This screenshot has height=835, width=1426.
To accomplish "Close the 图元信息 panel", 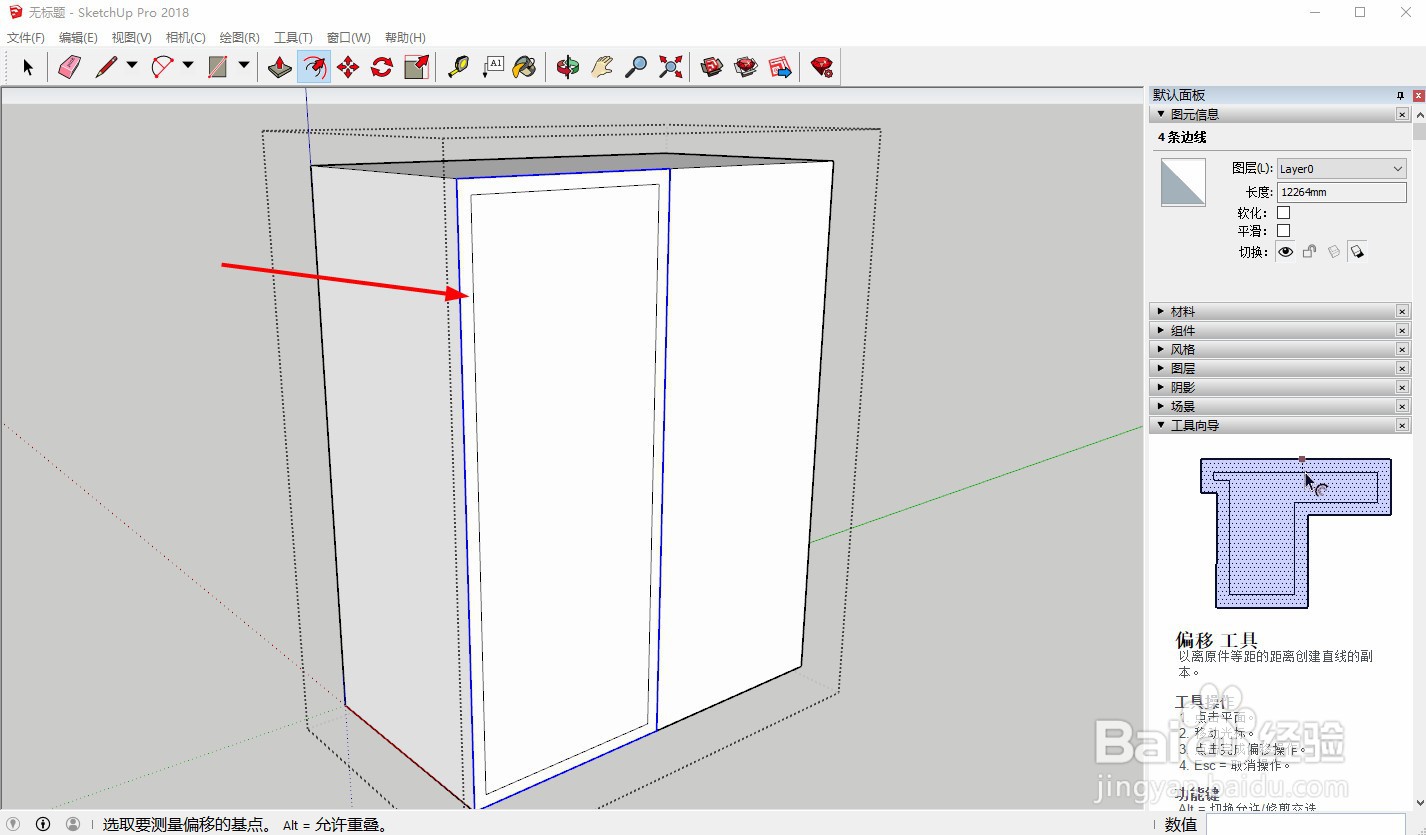I will [1402, 115].
